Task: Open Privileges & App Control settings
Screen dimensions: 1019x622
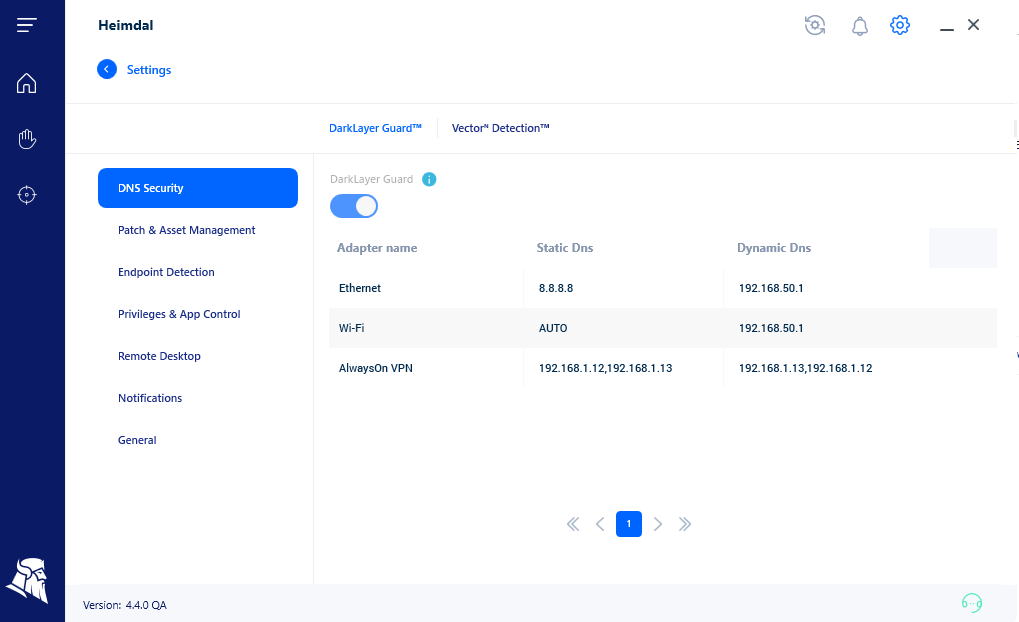Action: (179, 315)
